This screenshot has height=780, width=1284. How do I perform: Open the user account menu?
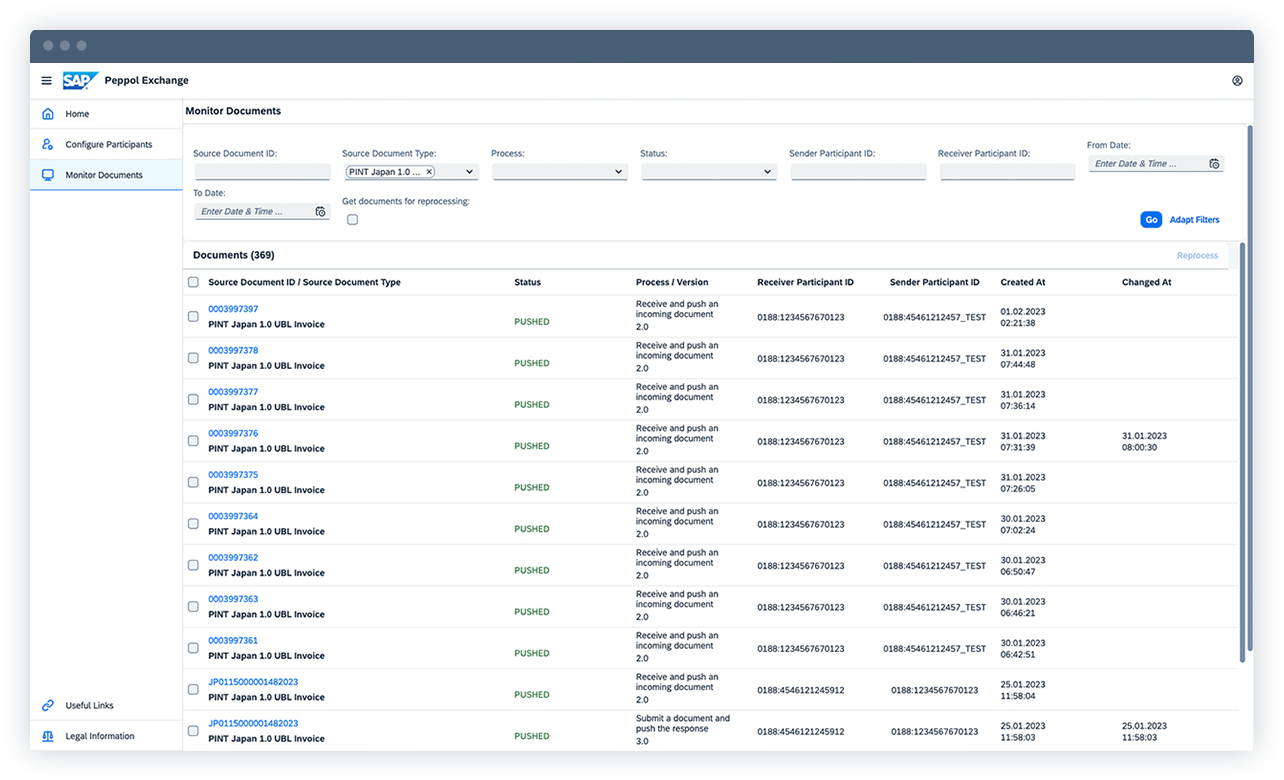coord(1237,80)
